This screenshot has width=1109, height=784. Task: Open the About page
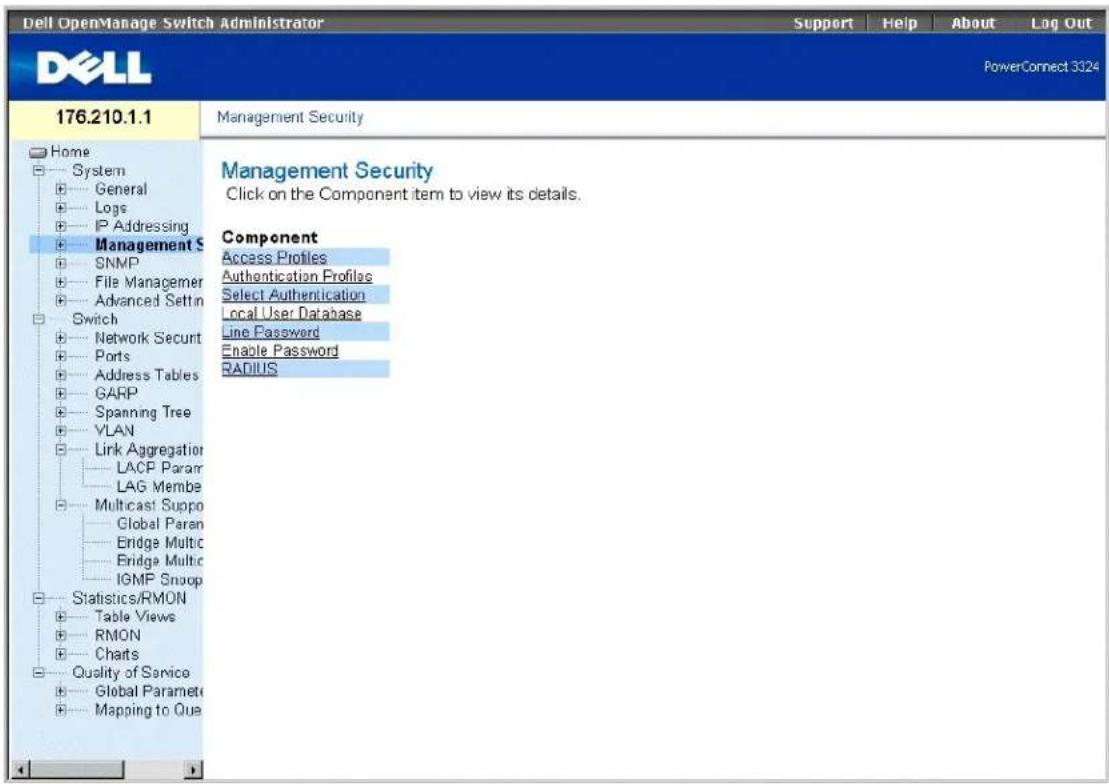pyautogui.click(x=972, y=23)
